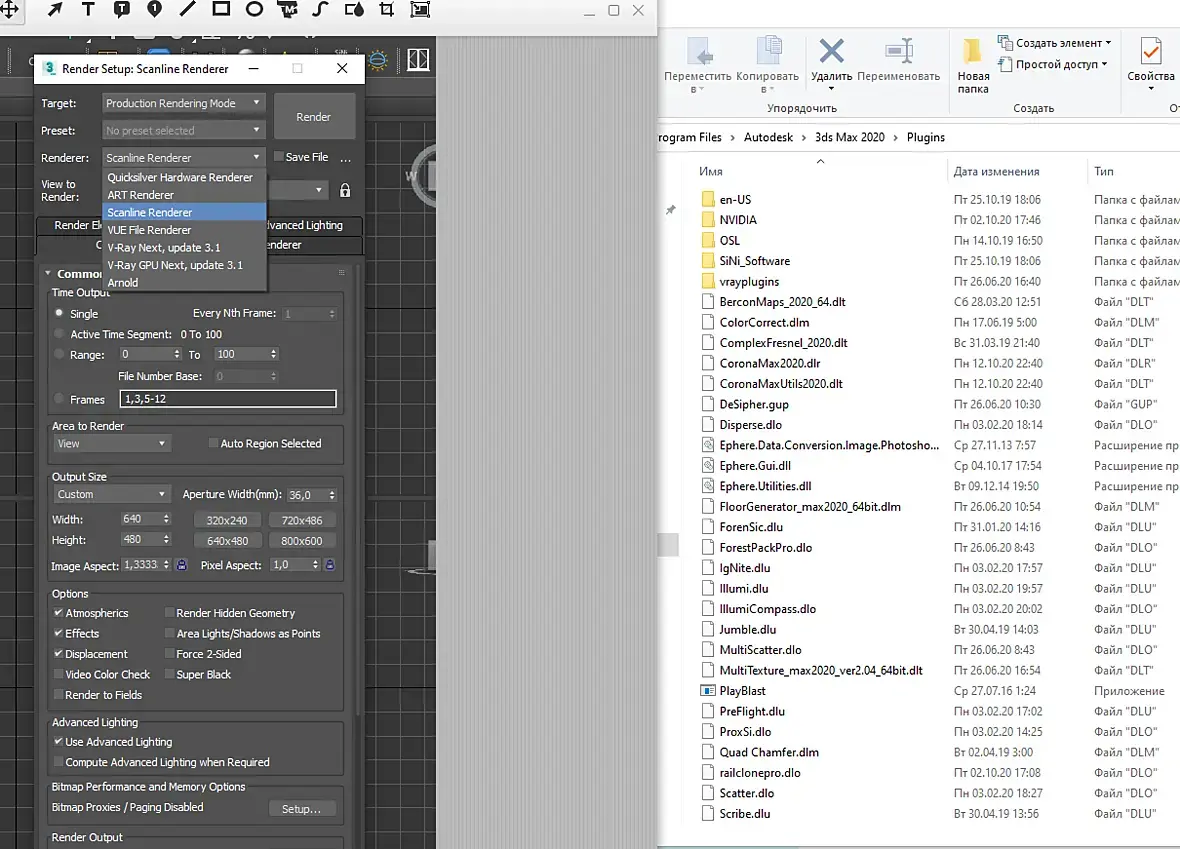Click the Свойства icon in Explorer ribbon

(x=1151, y=51)
